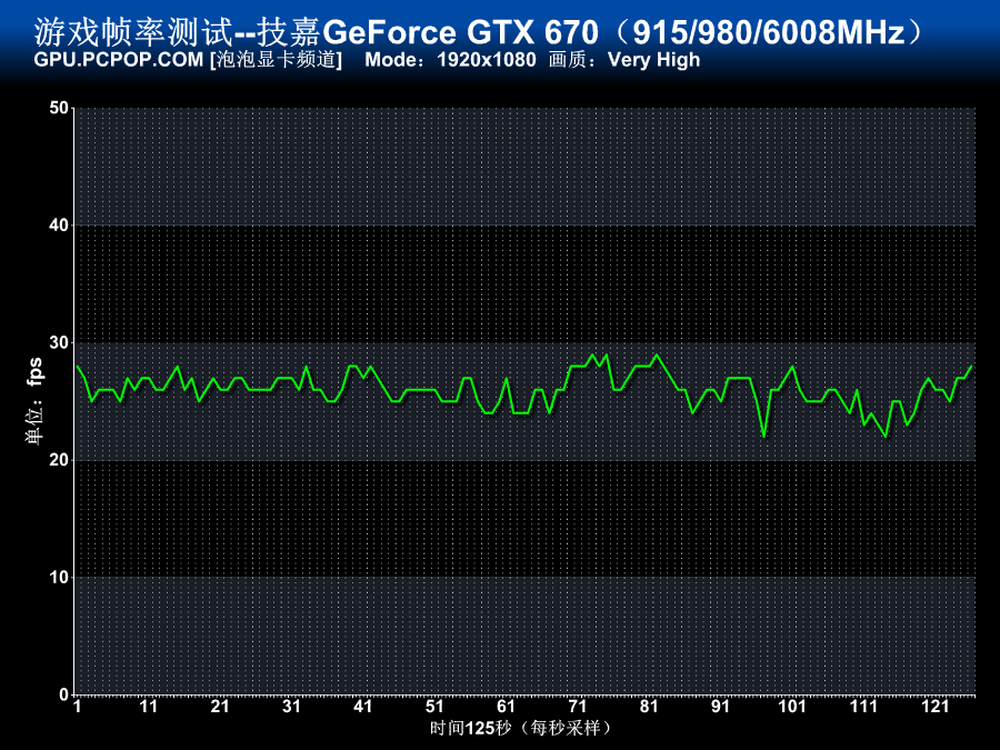
Task: Click the x-axis label 1
Action: pos(77,707)
